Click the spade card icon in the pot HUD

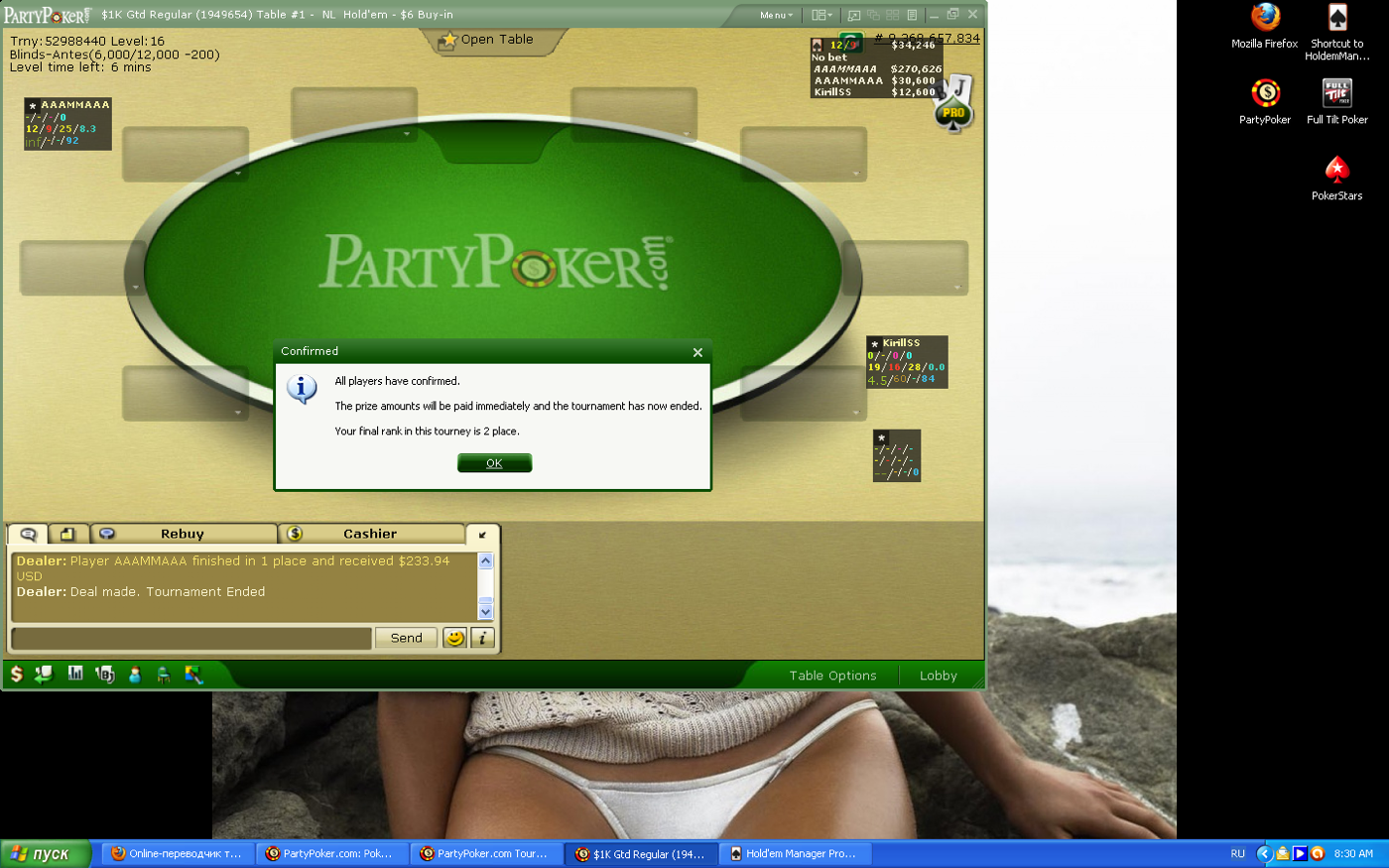click(x=818, y=45)
